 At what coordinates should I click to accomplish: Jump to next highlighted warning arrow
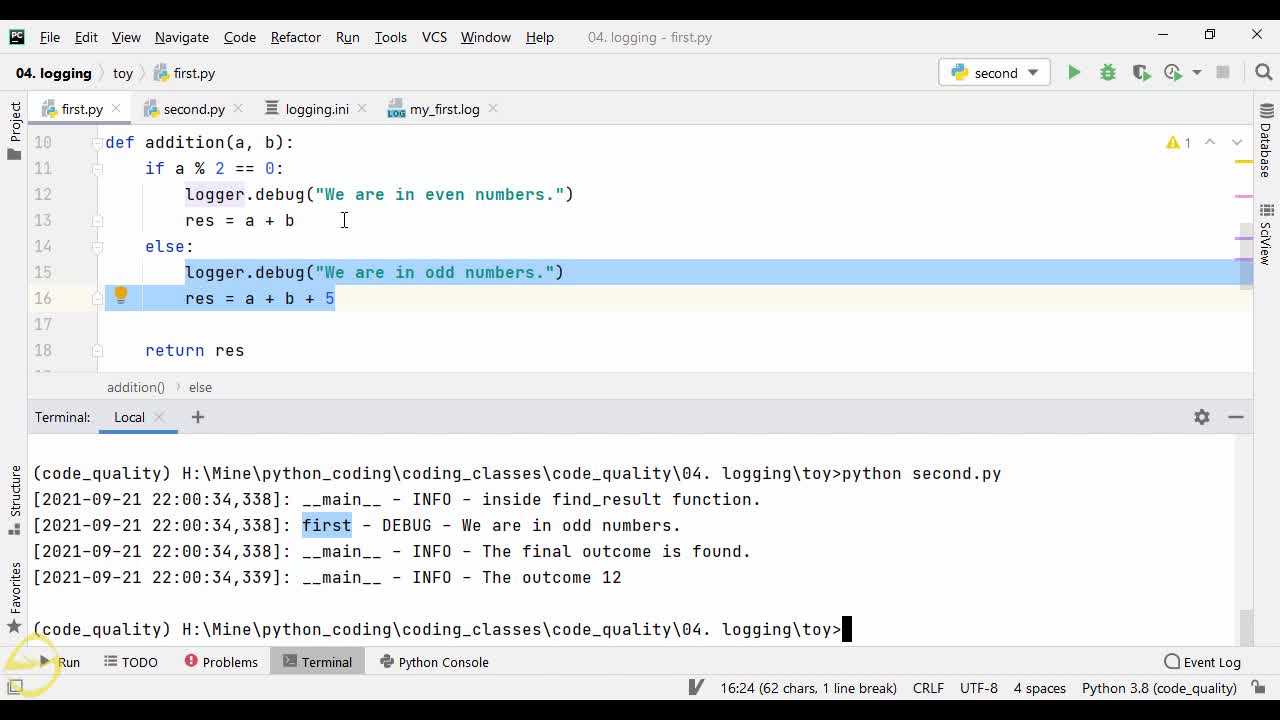1237,142
